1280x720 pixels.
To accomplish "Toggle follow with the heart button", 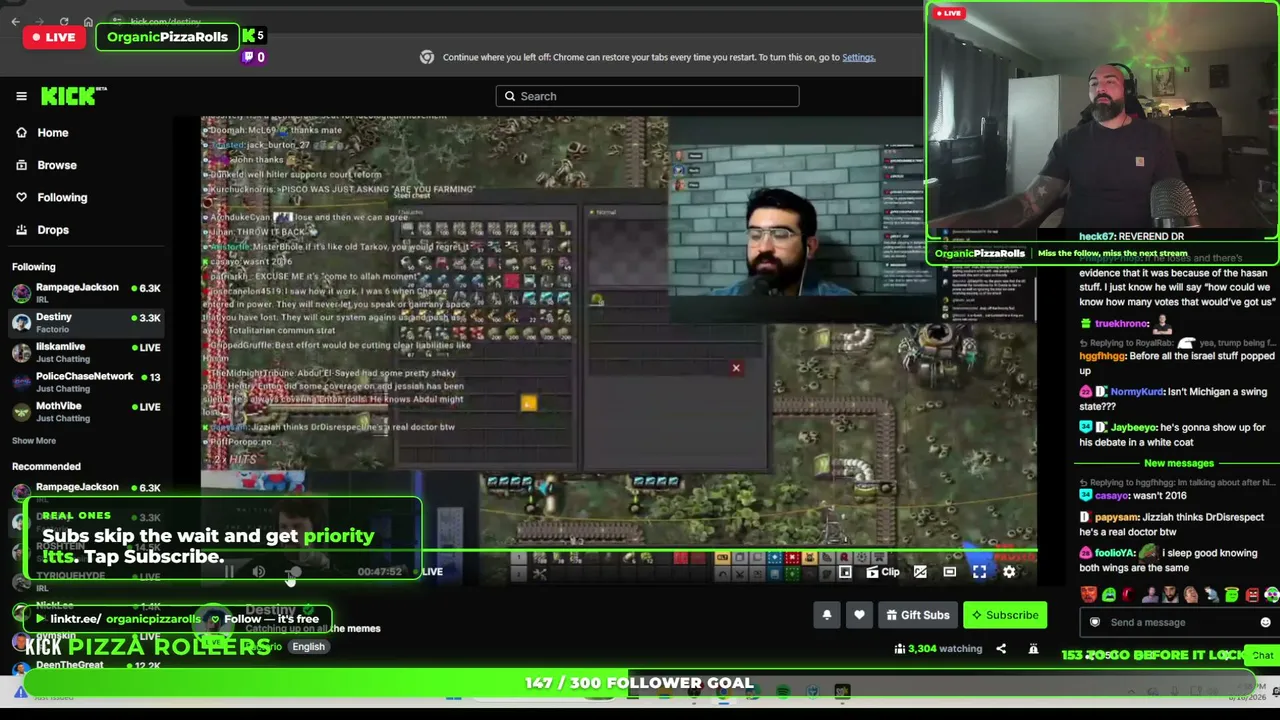I will (859, 615).
